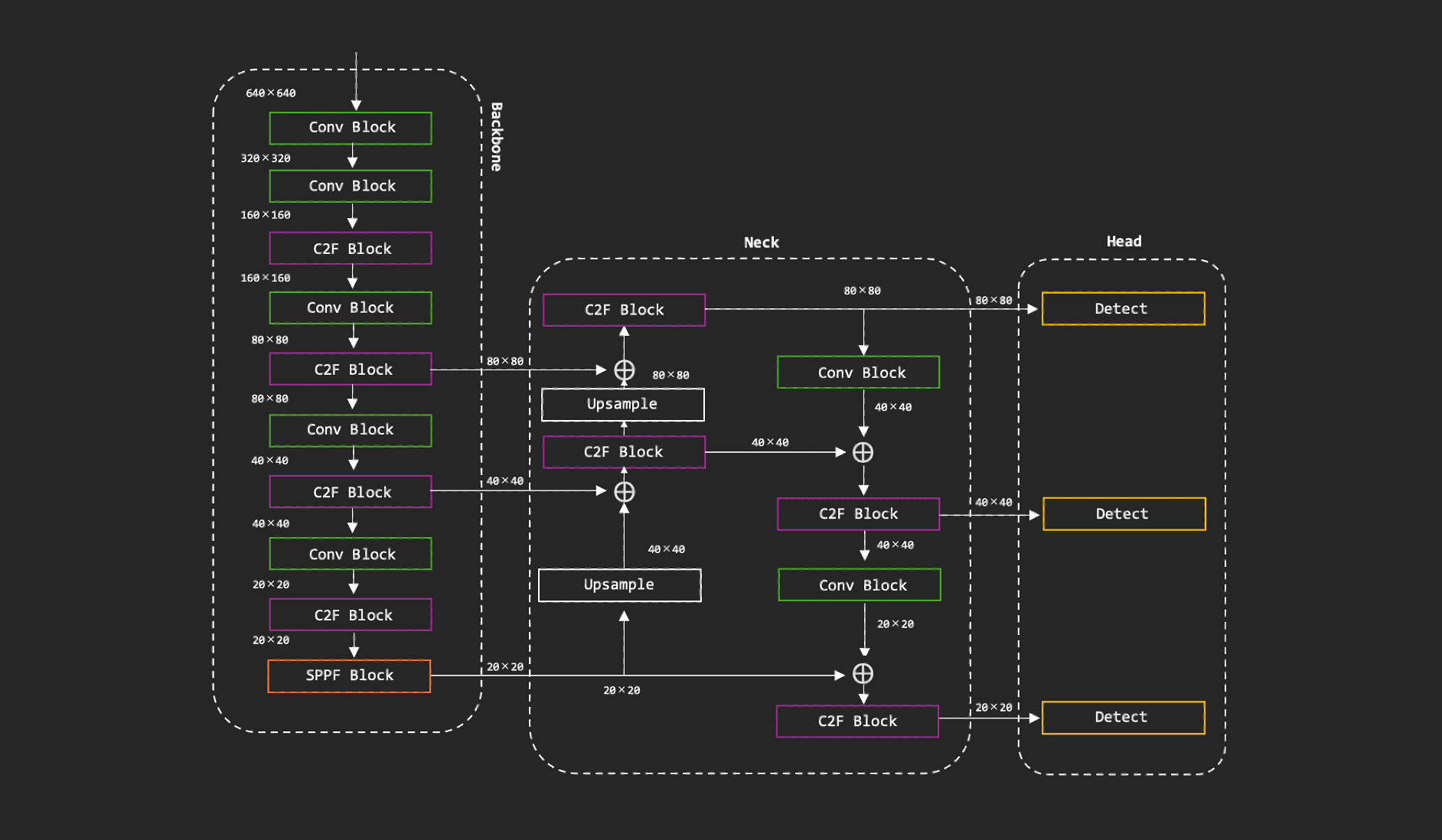Click the Backbone vertical label

click(x=496, y=137)
